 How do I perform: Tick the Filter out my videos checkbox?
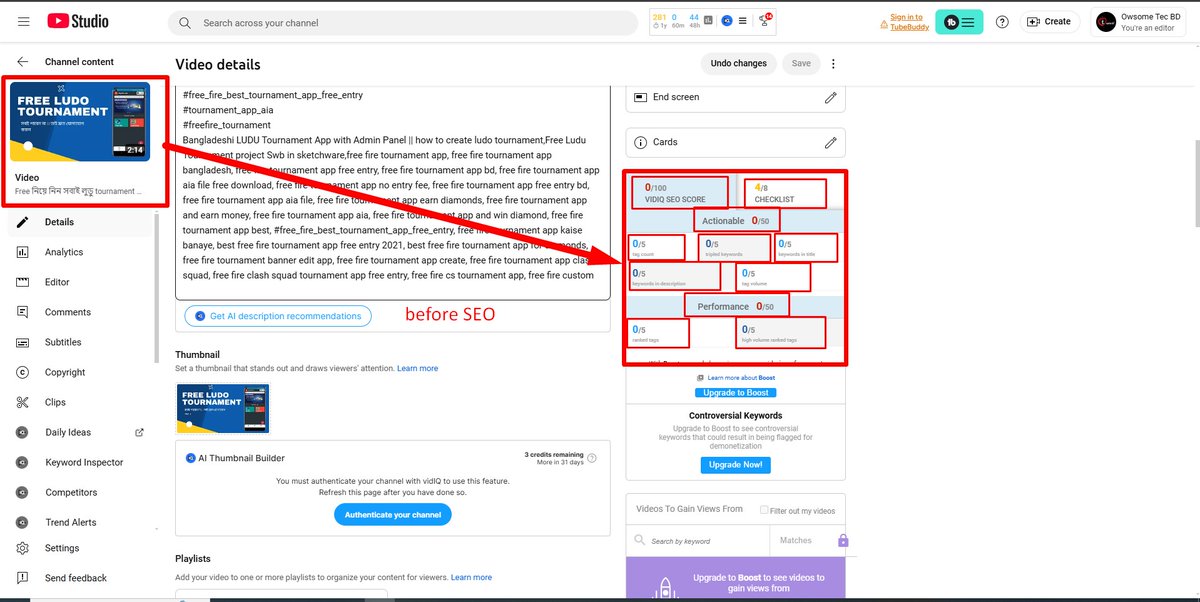[765, 510]
